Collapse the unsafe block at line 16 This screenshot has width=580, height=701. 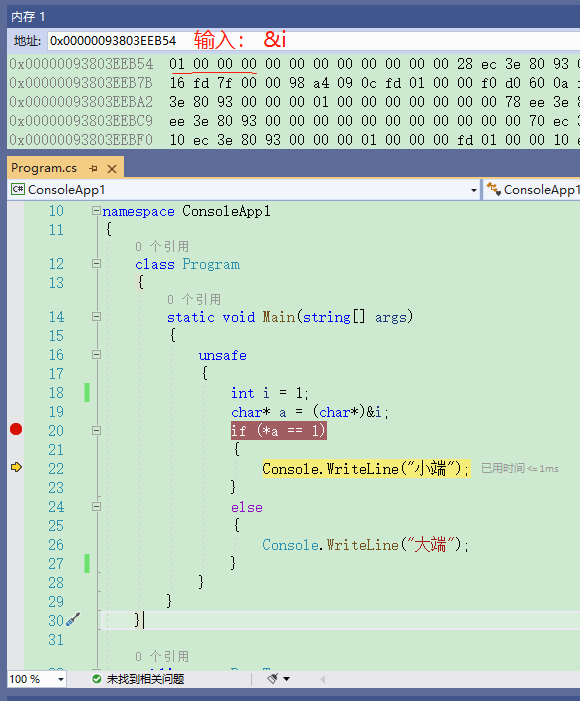coord(96,355)
